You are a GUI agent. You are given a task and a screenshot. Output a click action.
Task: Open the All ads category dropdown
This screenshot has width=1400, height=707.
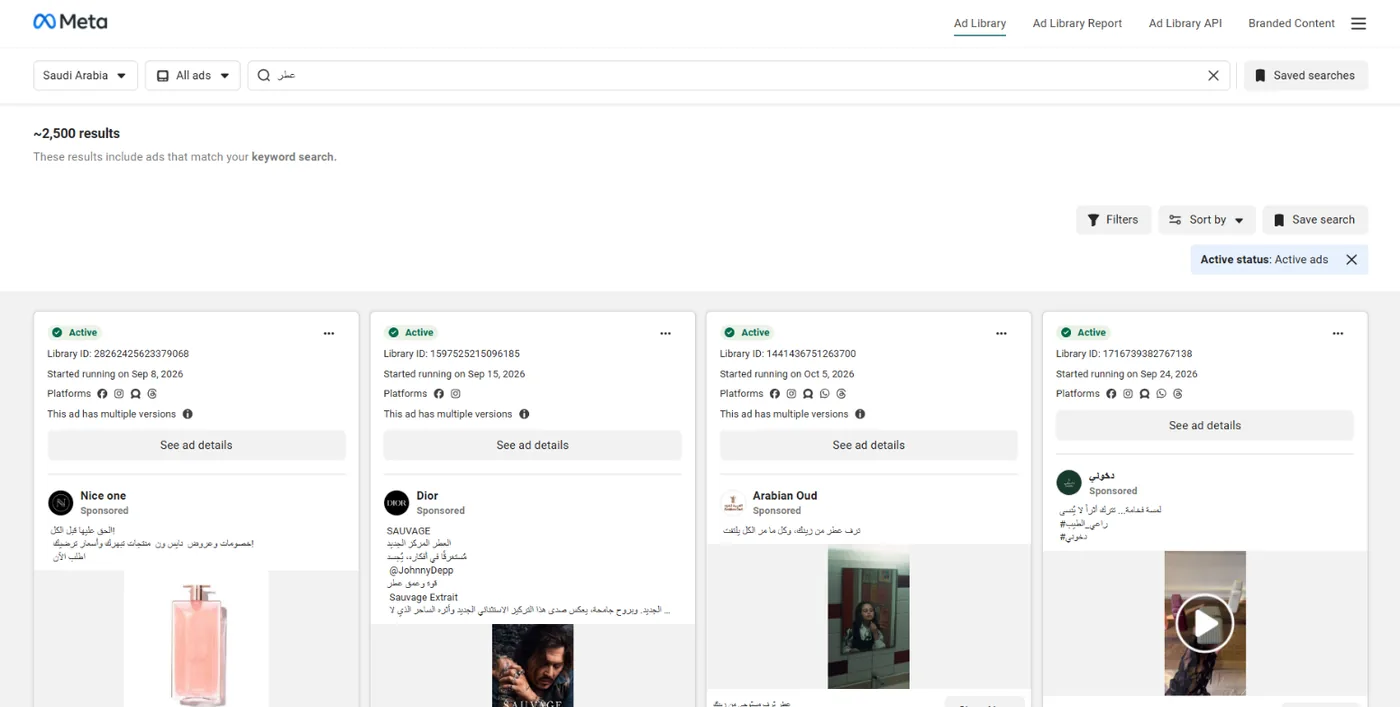point(193,75)
